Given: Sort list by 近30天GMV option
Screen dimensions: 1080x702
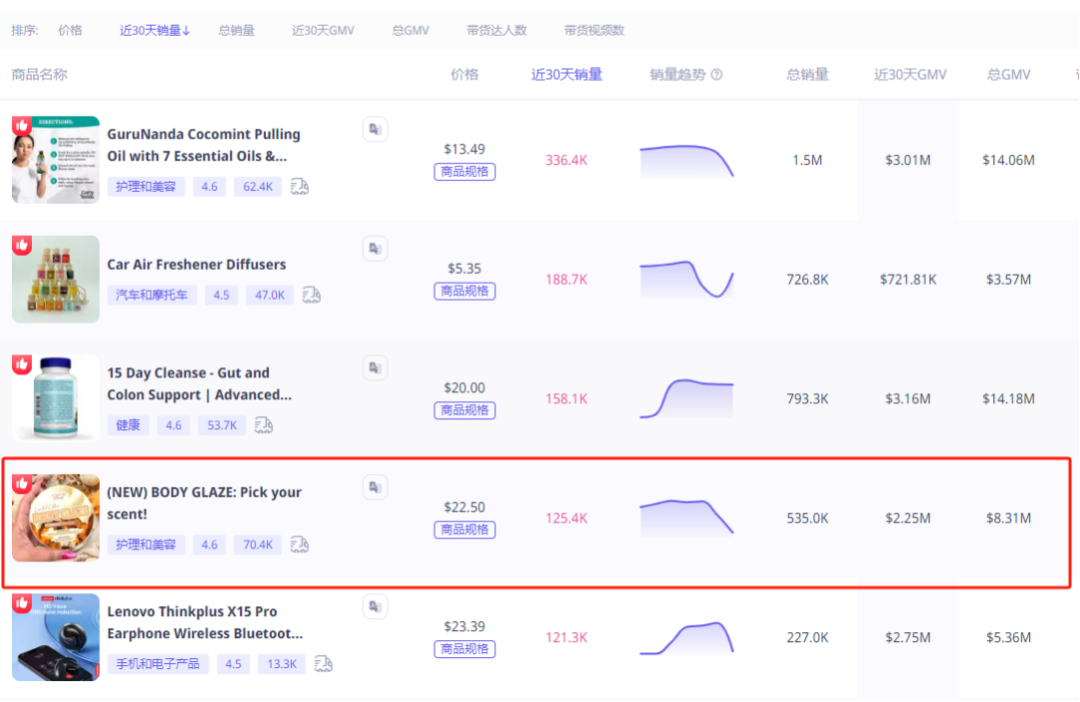Looking at the screenshot, I should [323, 30].
